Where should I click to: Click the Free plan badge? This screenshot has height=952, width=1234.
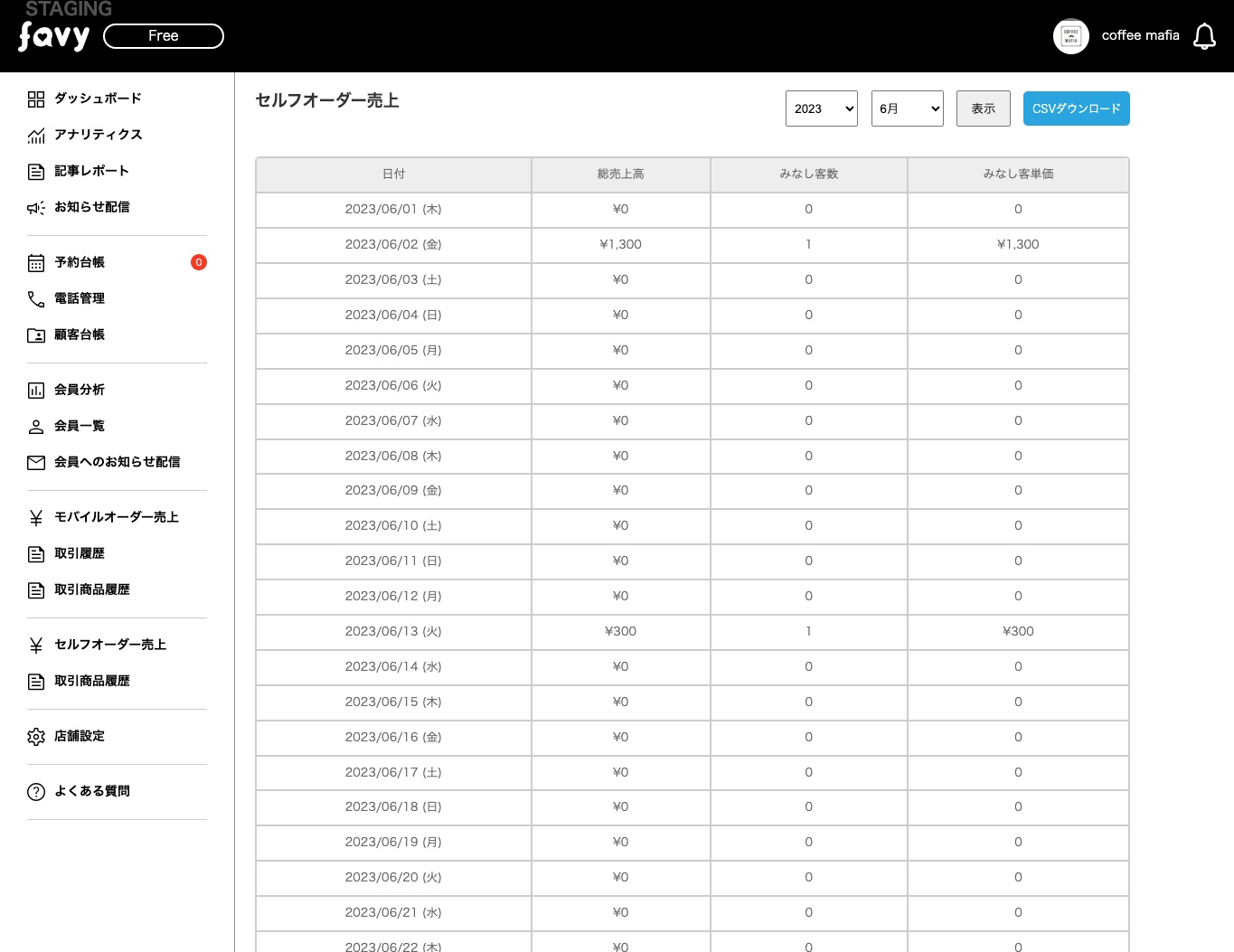coord(164,36)
